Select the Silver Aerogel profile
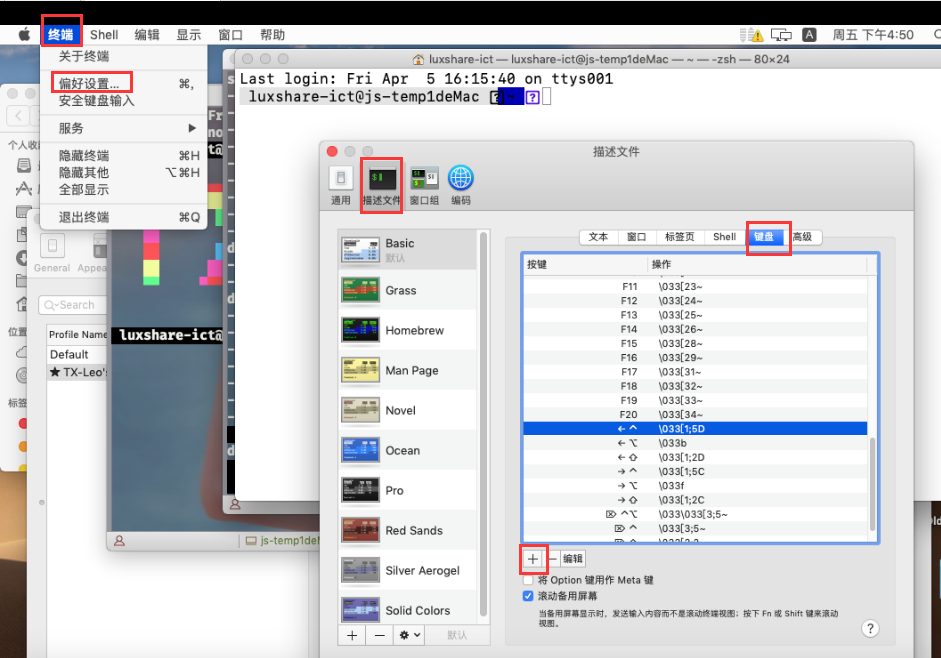Viewport: 941px width, 658px height. [x=408, y=570]
